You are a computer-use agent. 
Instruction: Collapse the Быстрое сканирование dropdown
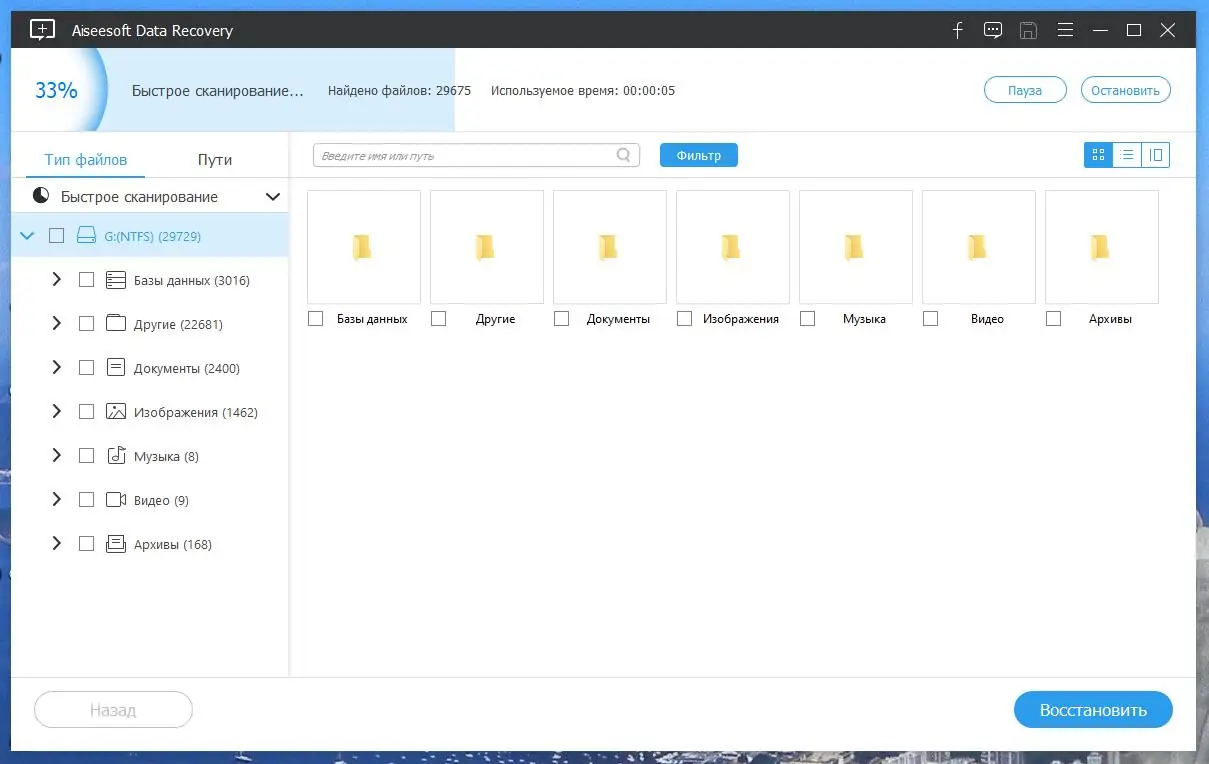[x=273, y=197]
